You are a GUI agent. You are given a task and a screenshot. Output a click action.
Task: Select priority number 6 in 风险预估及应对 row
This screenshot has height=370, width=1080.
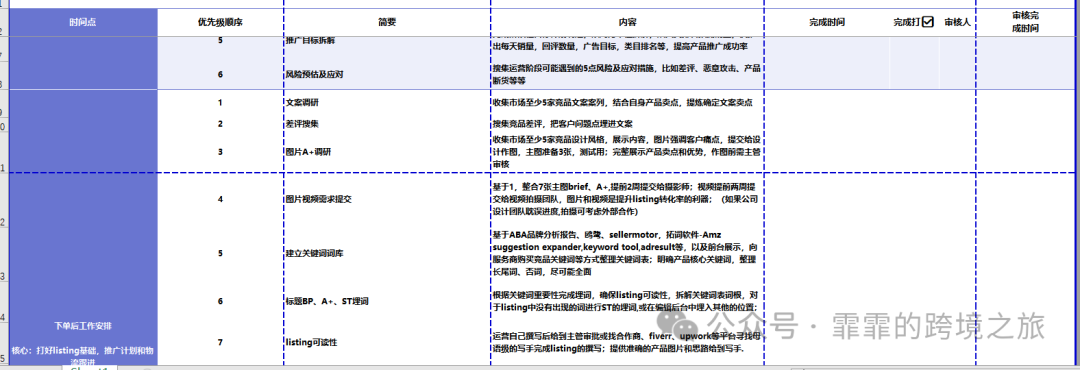pos(220,74)
